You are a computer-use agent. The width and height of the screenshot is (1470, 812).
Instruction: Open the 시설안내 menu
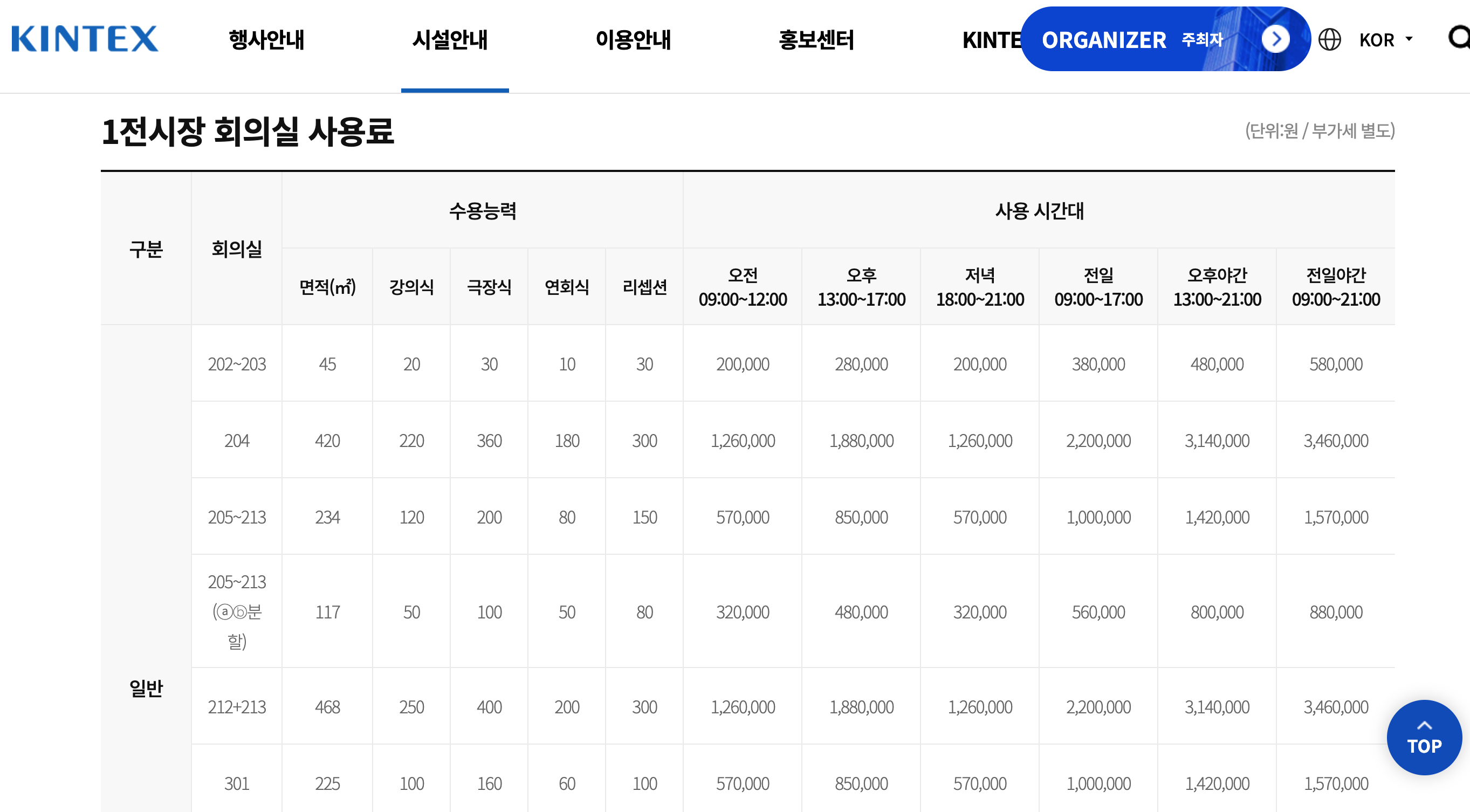point(450,39)
